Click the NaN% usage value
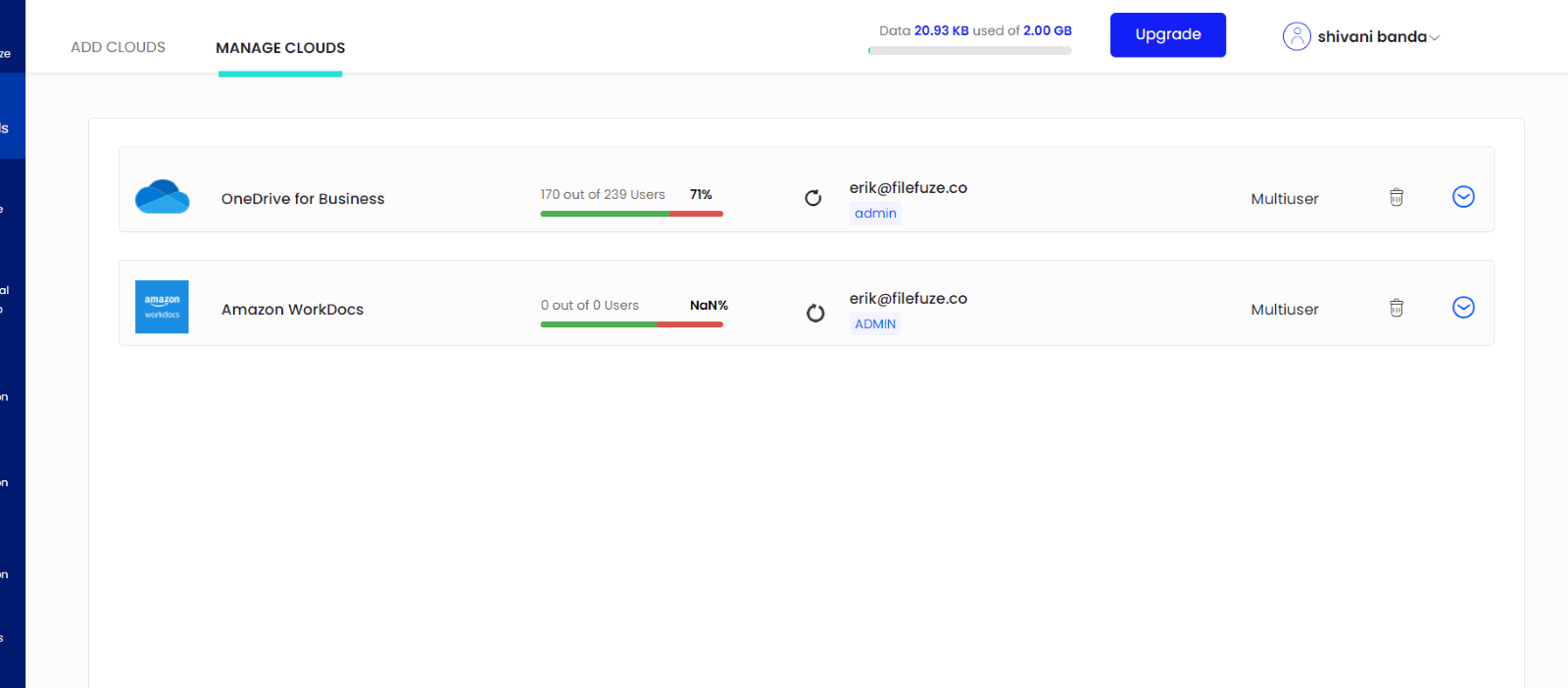1568x688 pixels. click(x=709, y=305)
